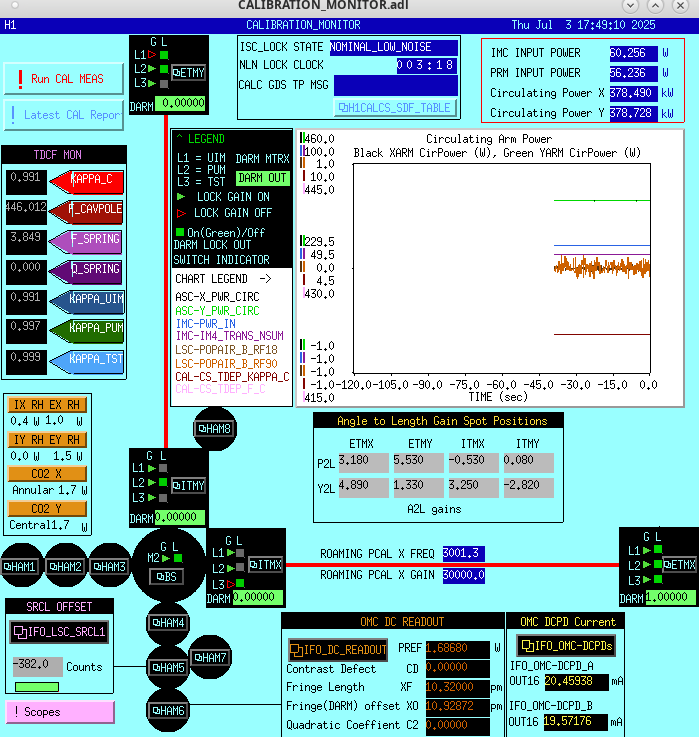This screenshot has height=737, width=699.
Task: Click the KAPPA_C red arrow indicator
Action: coord(87,182)
